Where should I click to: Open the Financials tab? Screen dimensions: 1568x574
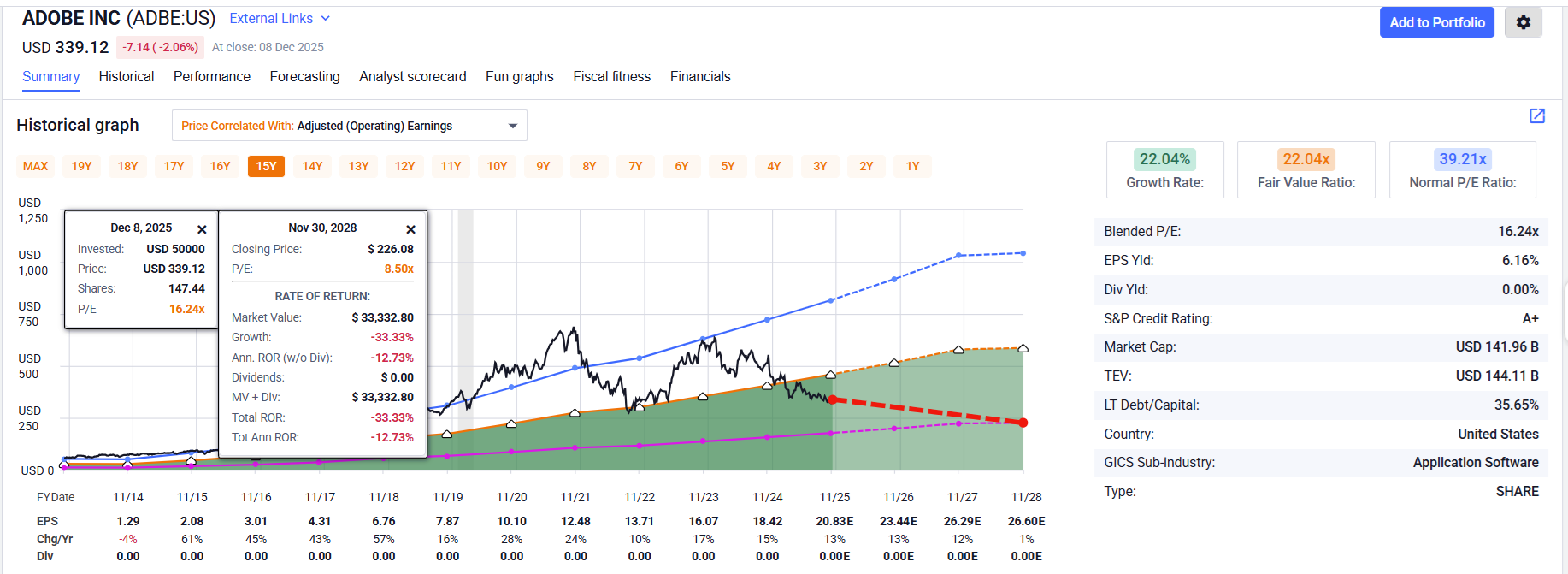pos(700,77)
